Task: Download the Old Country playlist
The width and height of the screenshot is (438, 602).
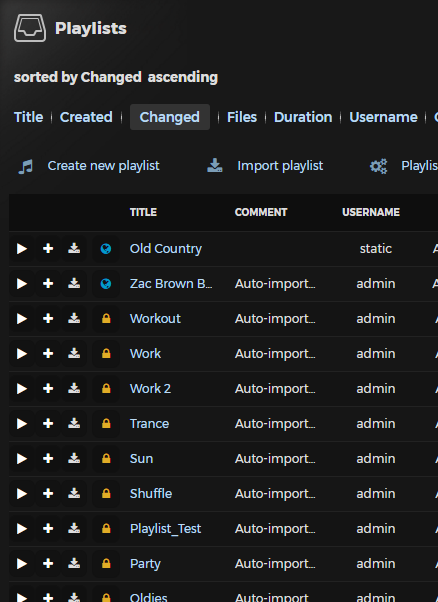Action: click(74, 248)
